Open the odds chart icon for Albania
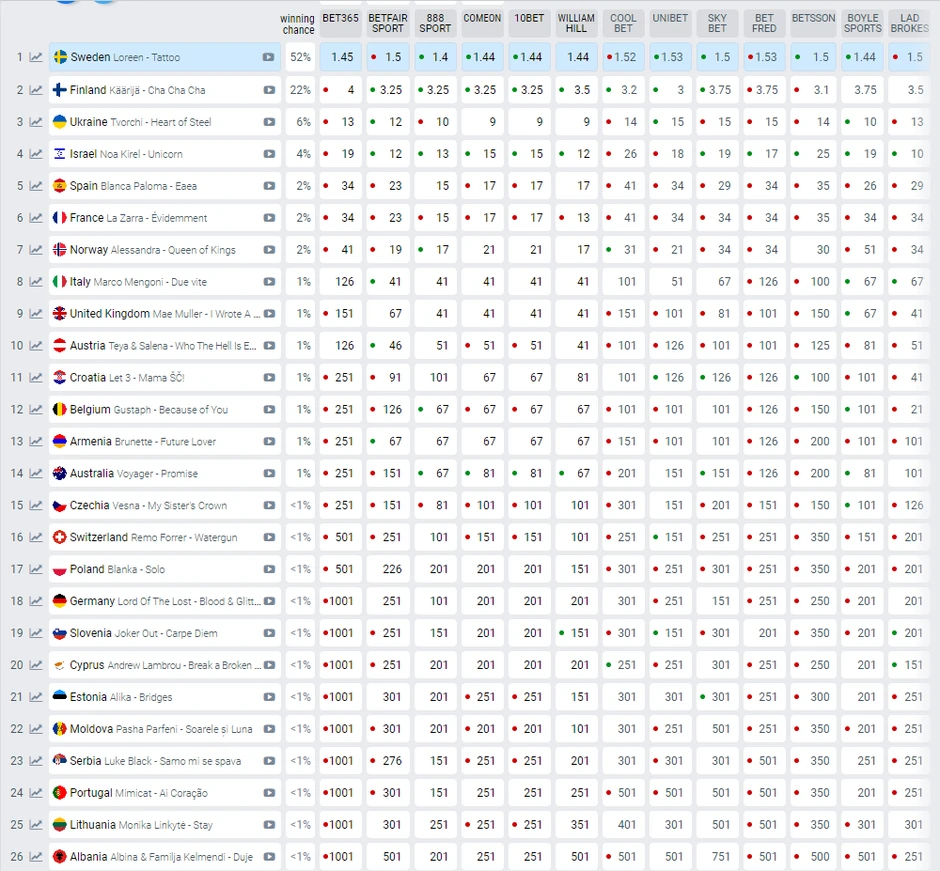Image resolution: width=940 pixels, height=871 pixels. tap(36, 857)
